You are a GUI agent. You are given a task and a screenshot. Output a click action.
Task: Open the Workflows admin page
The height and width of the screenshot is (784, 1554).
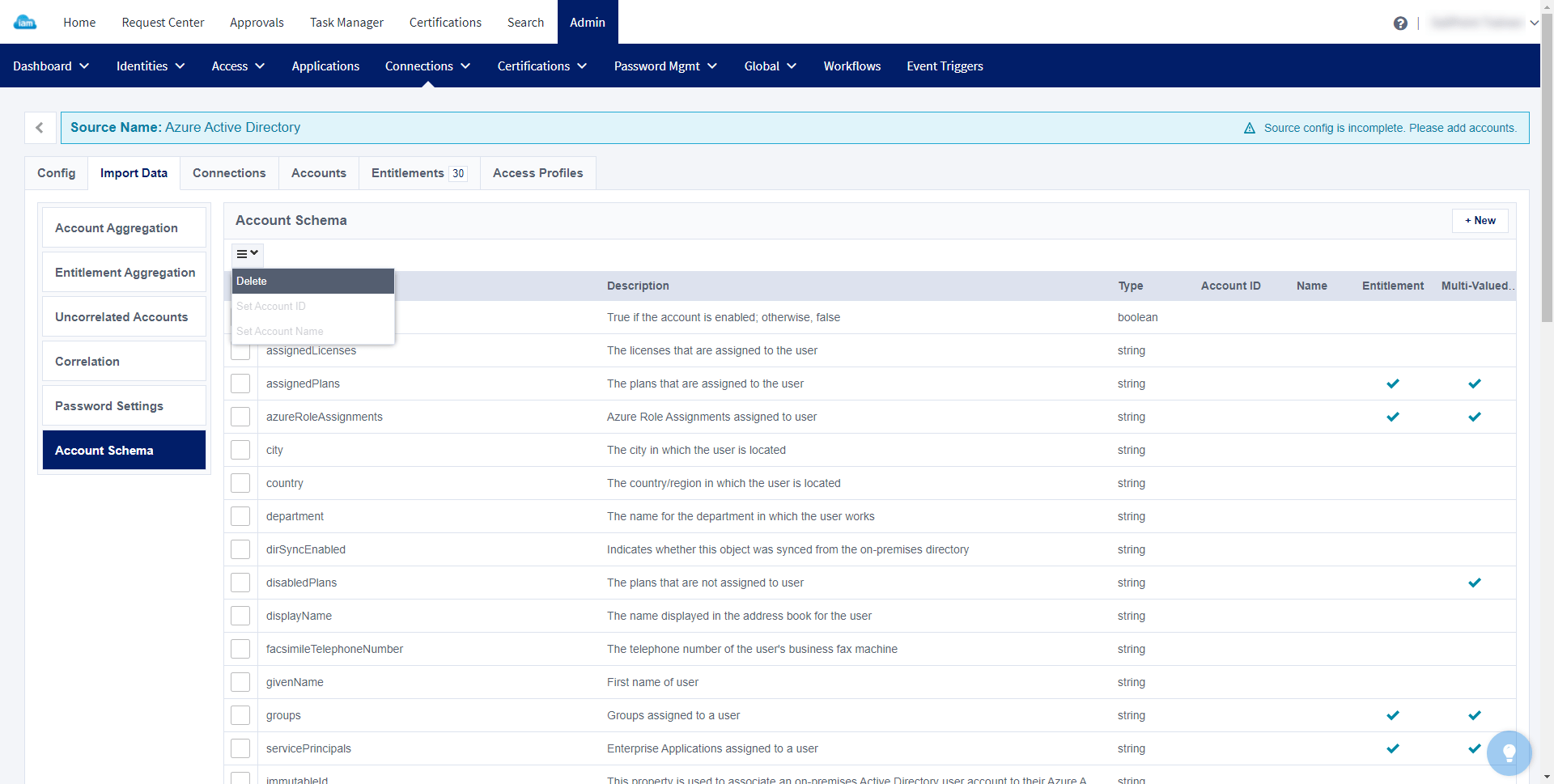click(852, 66)
